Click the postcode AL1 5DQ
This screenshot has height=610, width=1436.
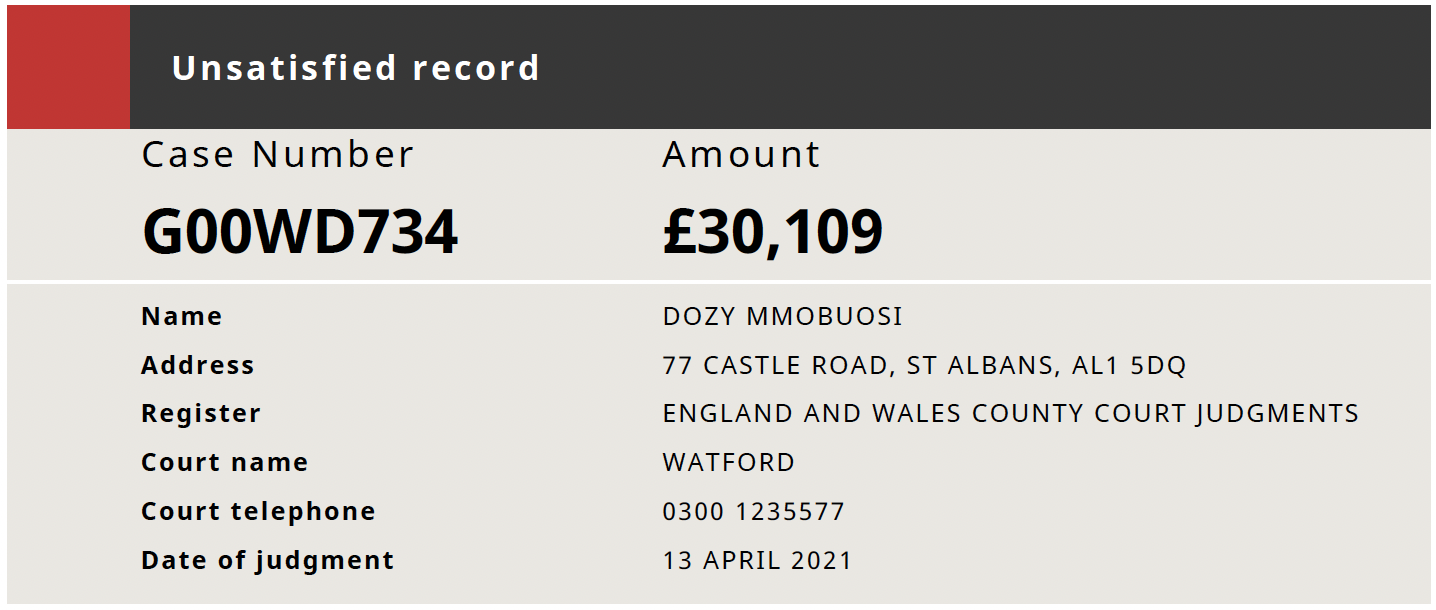[x=1129, y=366]
